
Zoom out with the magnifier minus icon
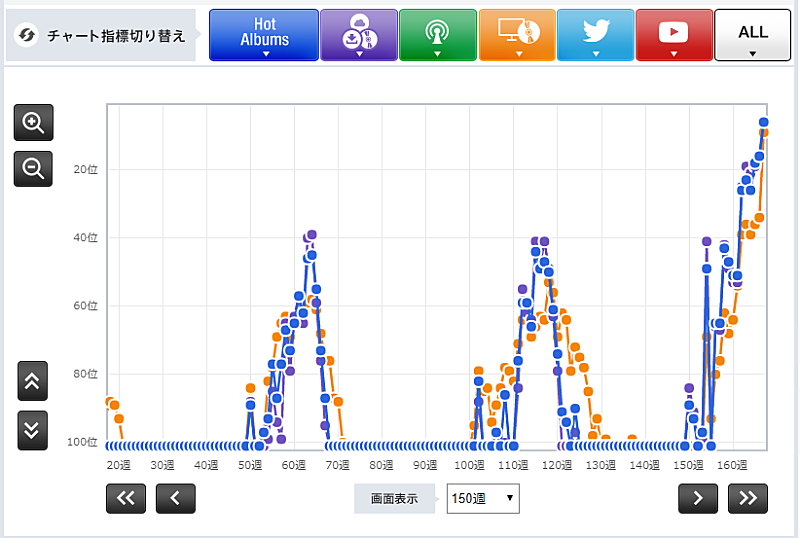coord(33,169)
